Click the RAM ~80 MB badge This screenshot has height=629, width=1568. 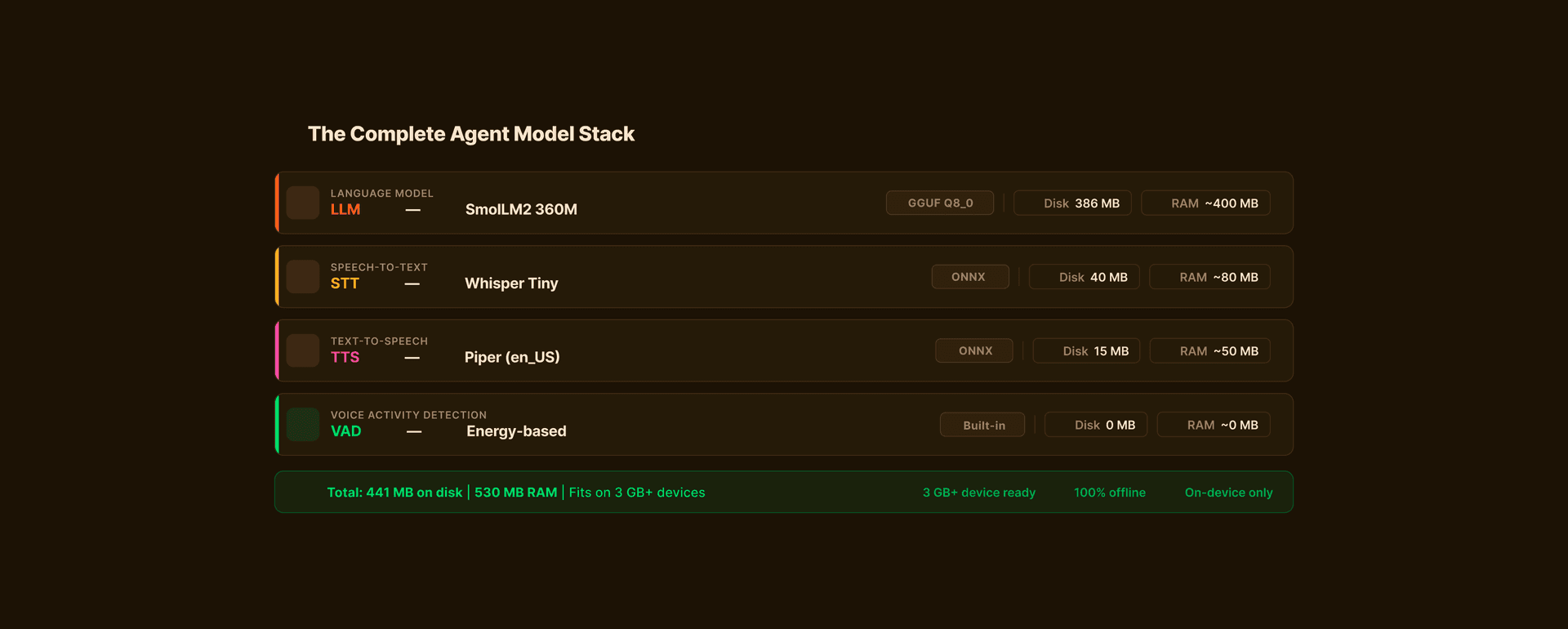1209,277
